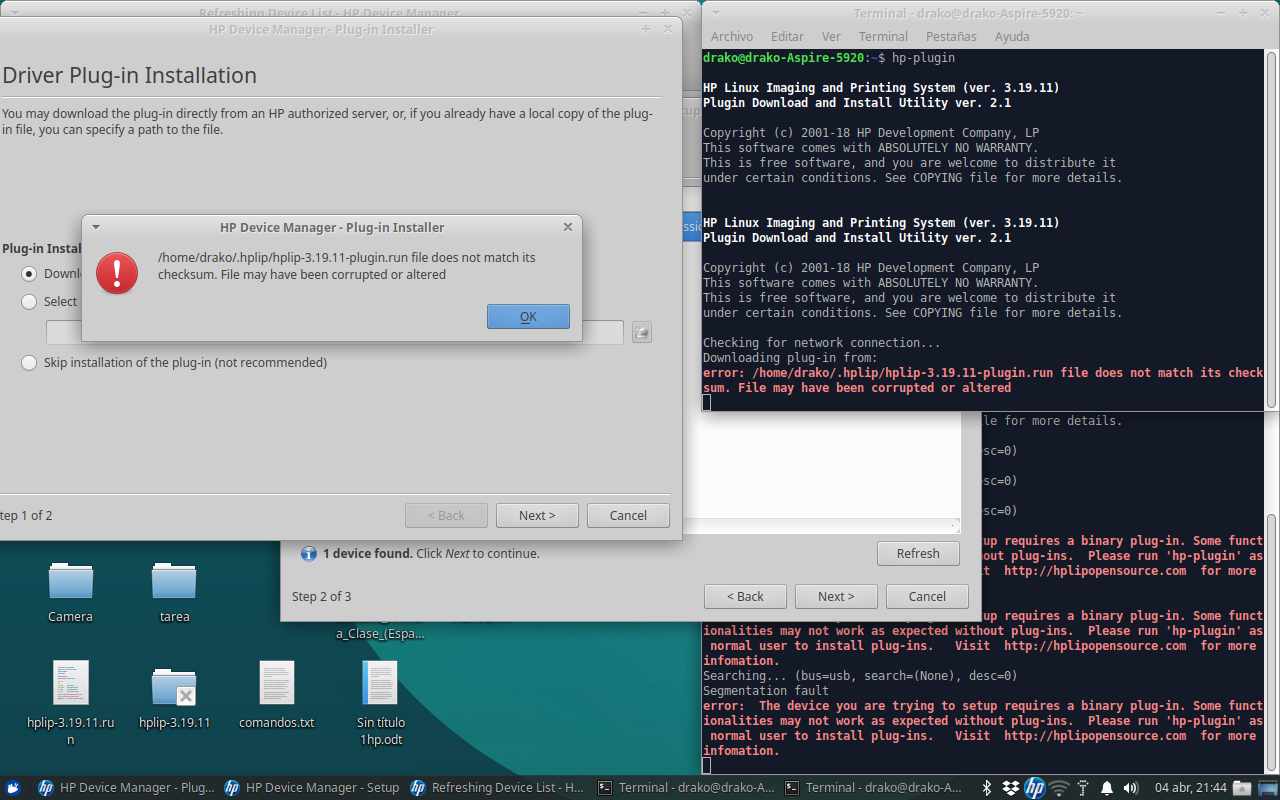Screen dimensions: 1280x800
Task: Click the Dropbox tray icon
Action: (1010, 788)
